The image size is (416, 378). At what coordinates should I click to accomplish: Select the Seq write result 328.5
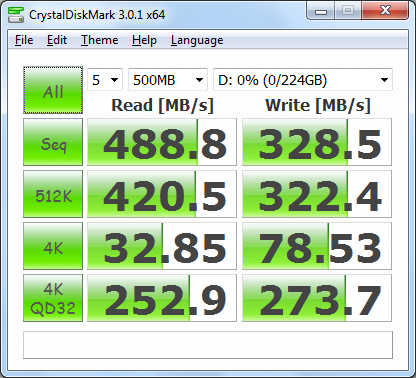pyautogui.click(x=317, y=142)
